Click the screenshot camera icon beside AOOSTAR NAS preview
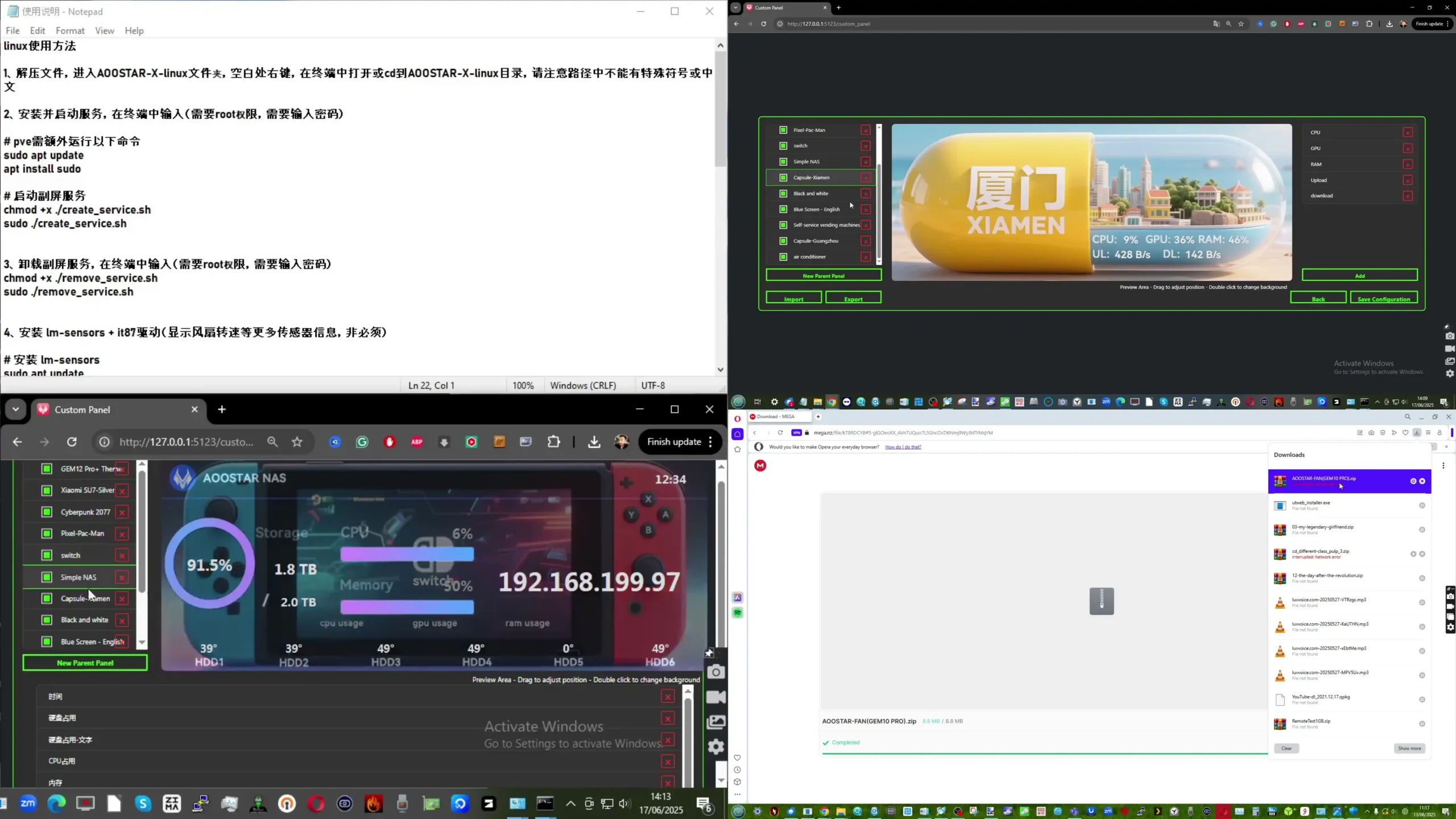 coord(716,672)
